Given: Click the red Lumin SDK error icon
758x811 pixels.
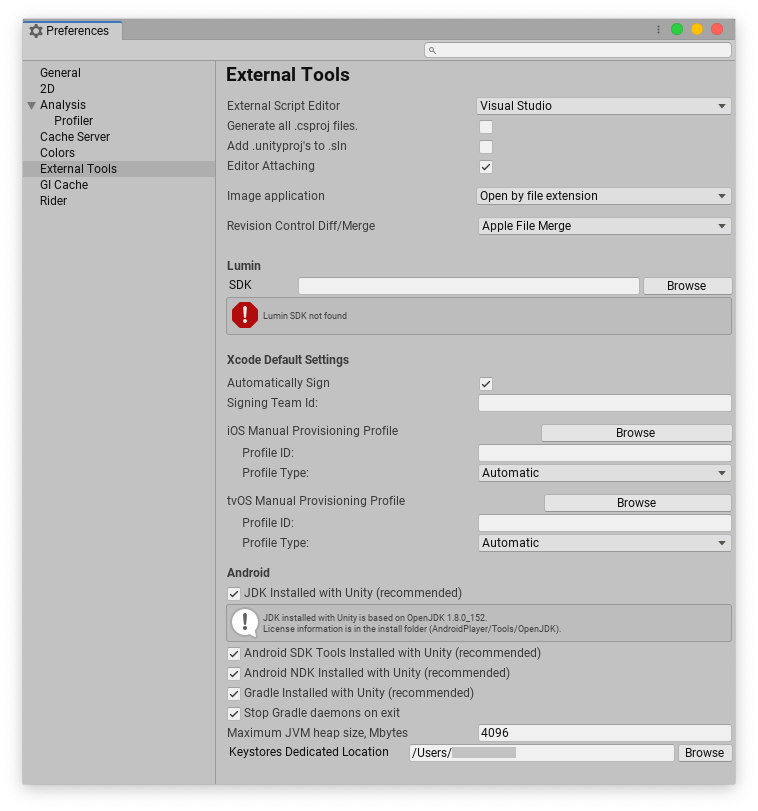Looking at the screenshot, I should 245,315.
